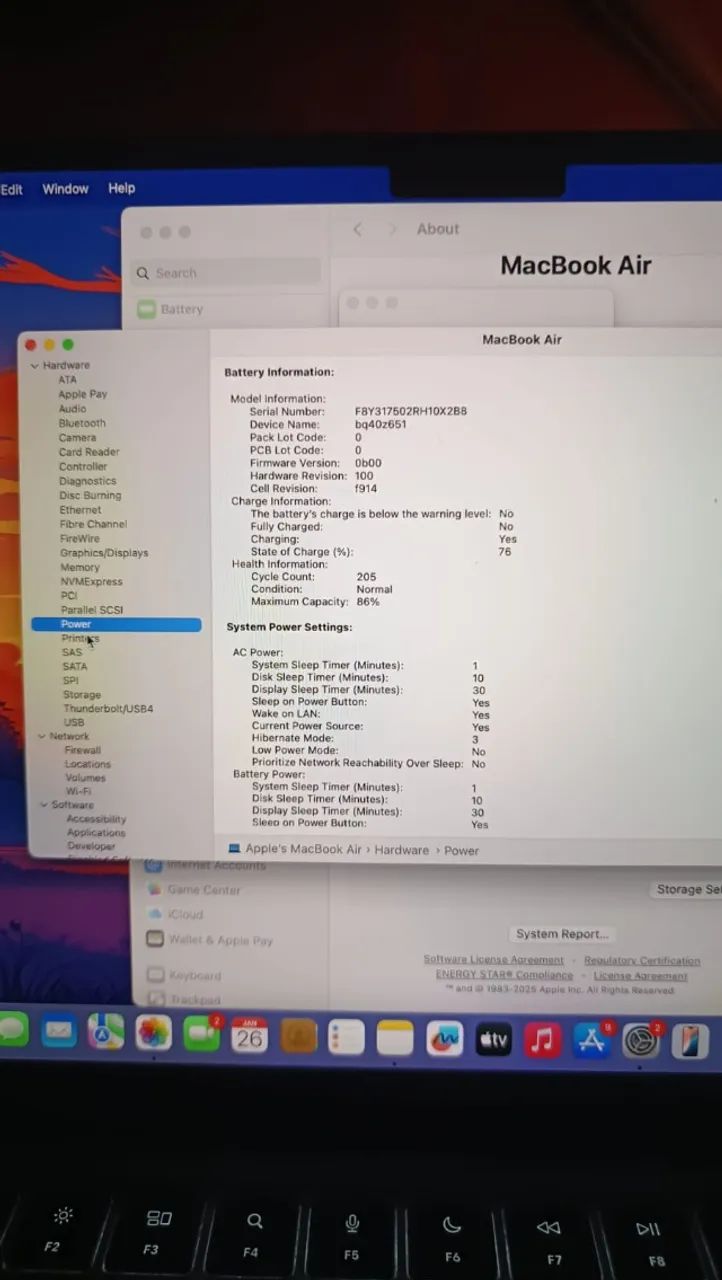Click the Storage Settings button
The image size is (722, 1280).
pos(686,889)
